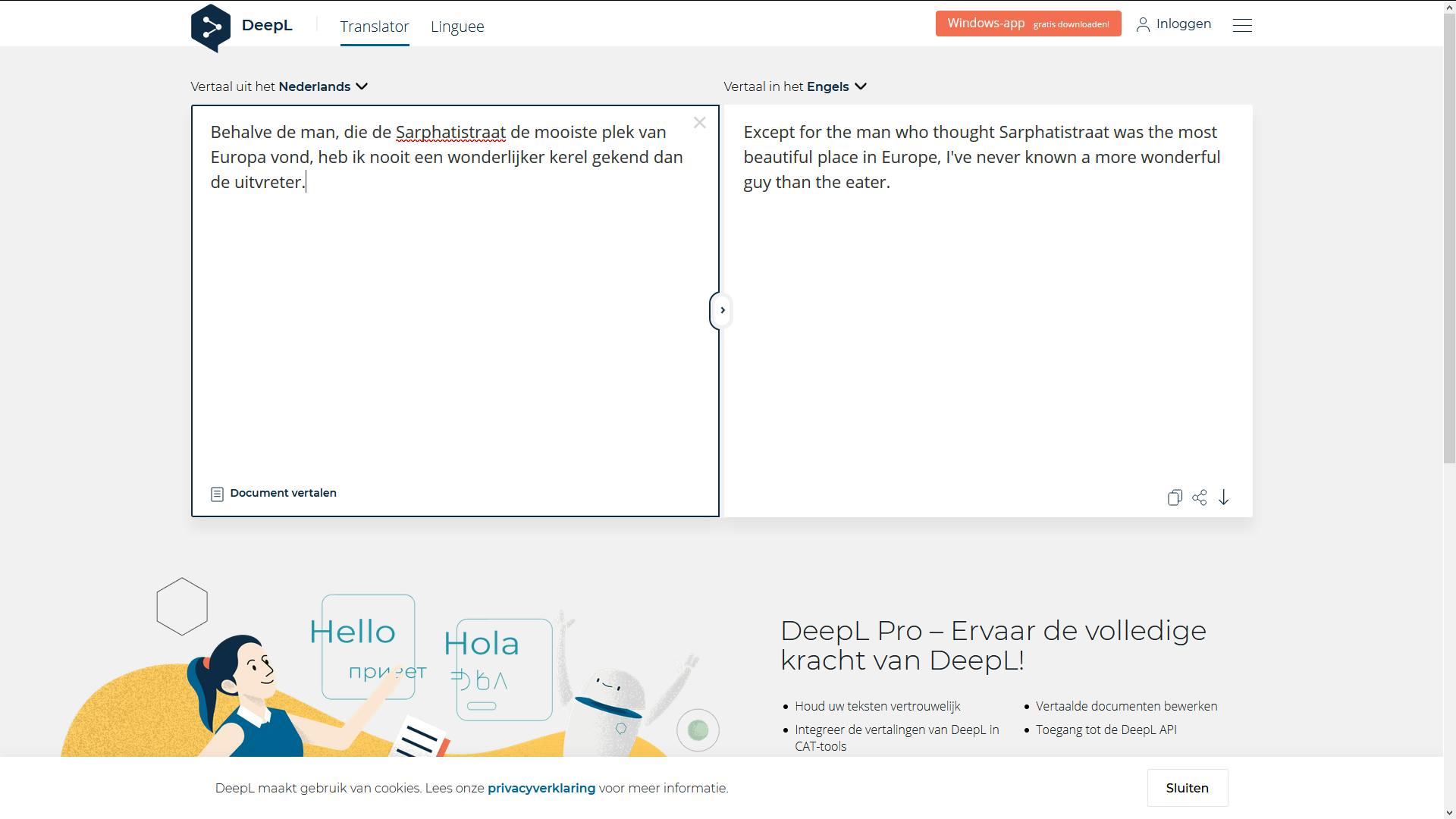Switch to the Translator tab
This screenshot has width=1456, height=819.
pyautogui.click(x=374, y=27)
